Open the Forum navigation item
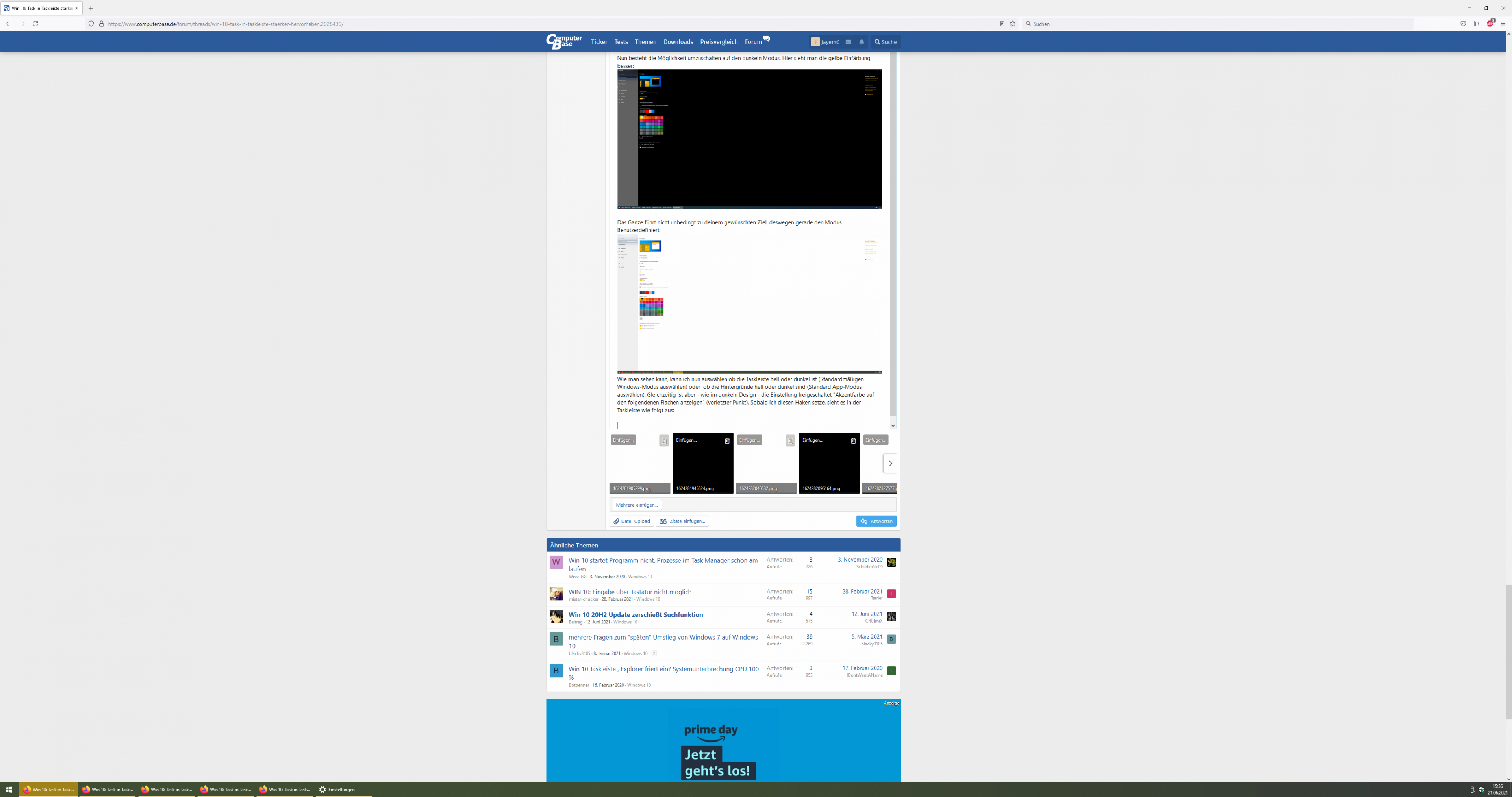The width and height of the screenshot is (1512, 797). pyautogui.click(x=753, y=42)
